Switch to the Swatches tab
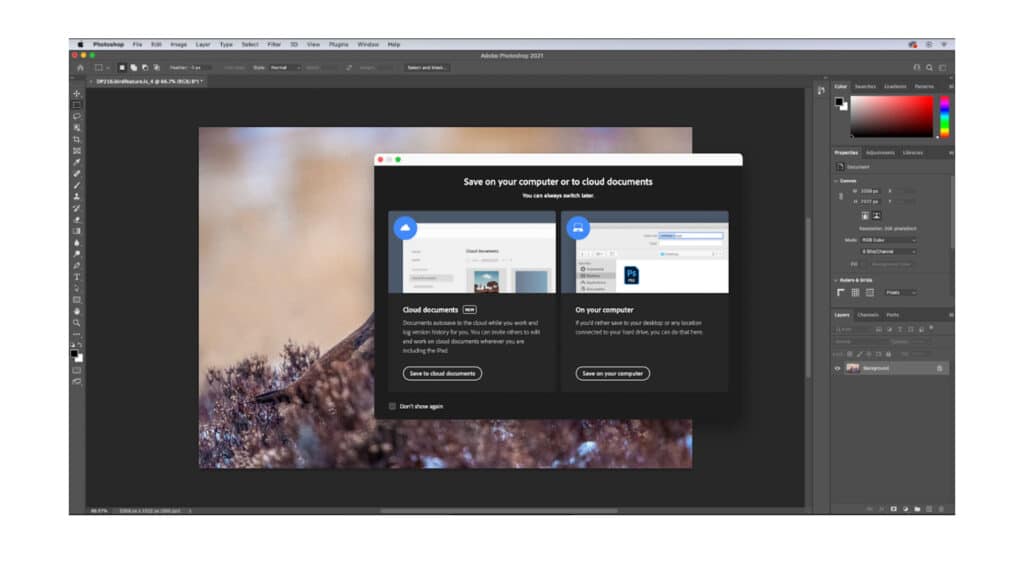This screenshot has width=1024, height=576. pos(865,86)
